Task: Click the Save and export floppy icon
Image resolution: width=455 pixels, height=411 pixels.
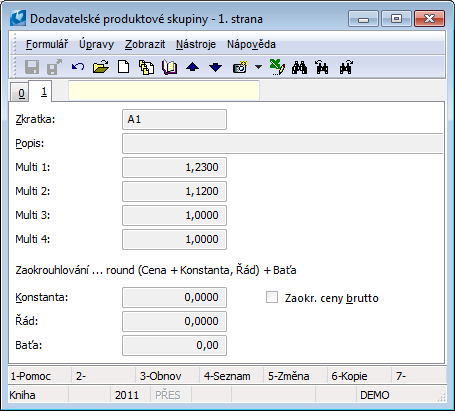Action: pyautogui.click(x=54, y=67)
